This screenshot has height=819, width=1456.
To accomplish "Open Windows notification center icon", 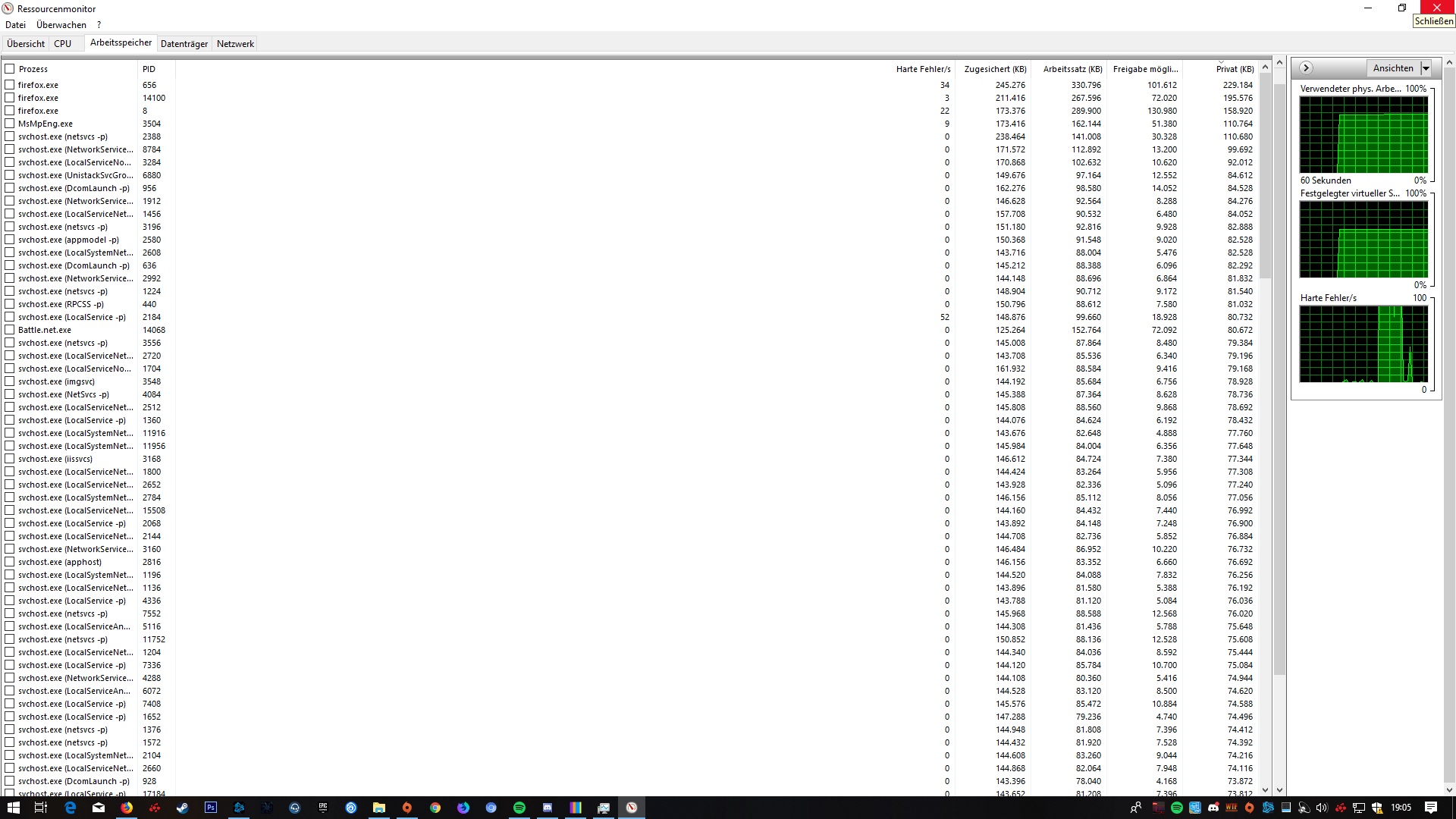I will point(1431,807).
